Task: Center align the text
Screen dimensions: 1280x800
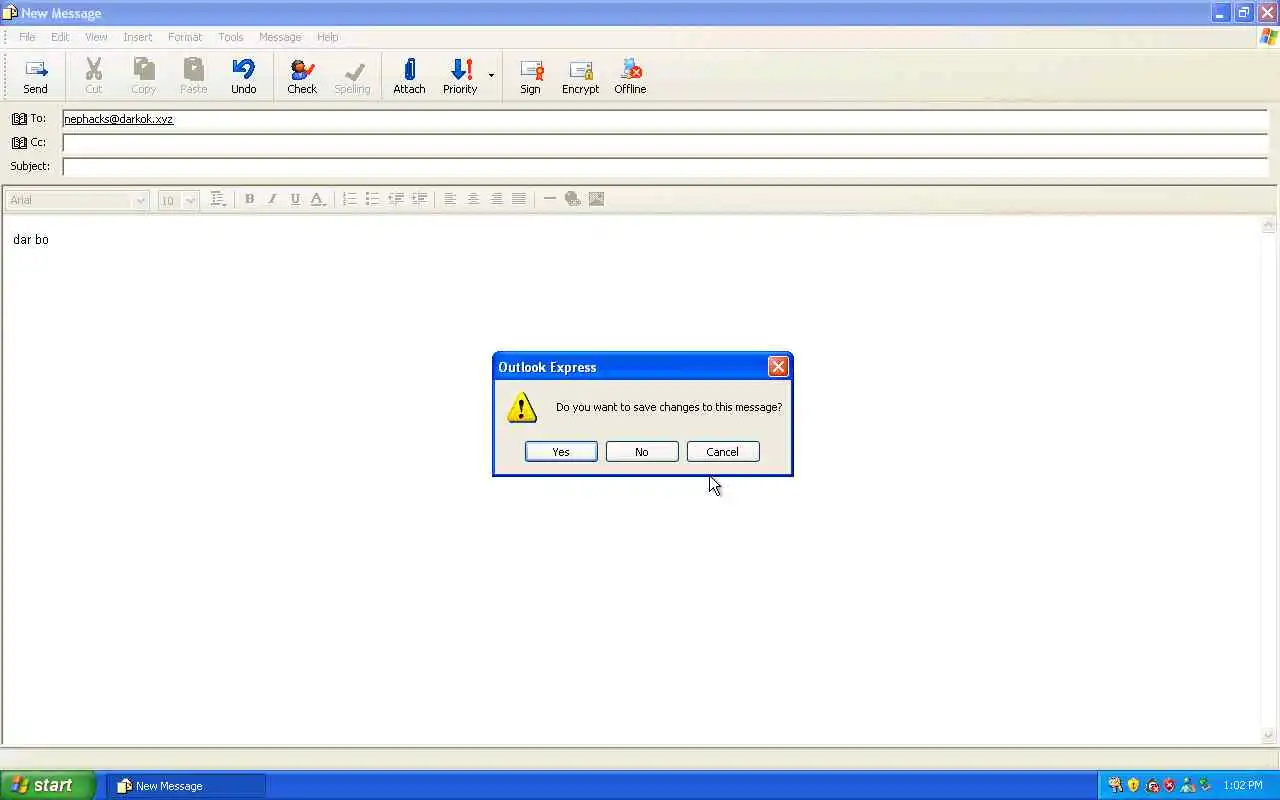Action: [x=473, y=199]
